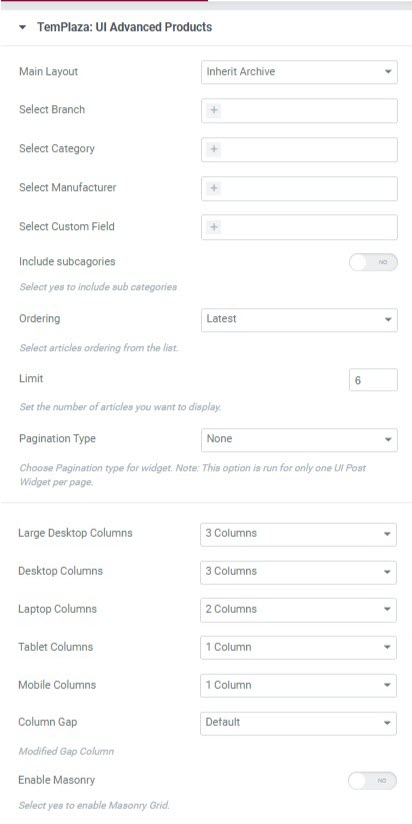Open the Desktop Columns dropdown
Screen dimensions: 412x824
(298, 572)
